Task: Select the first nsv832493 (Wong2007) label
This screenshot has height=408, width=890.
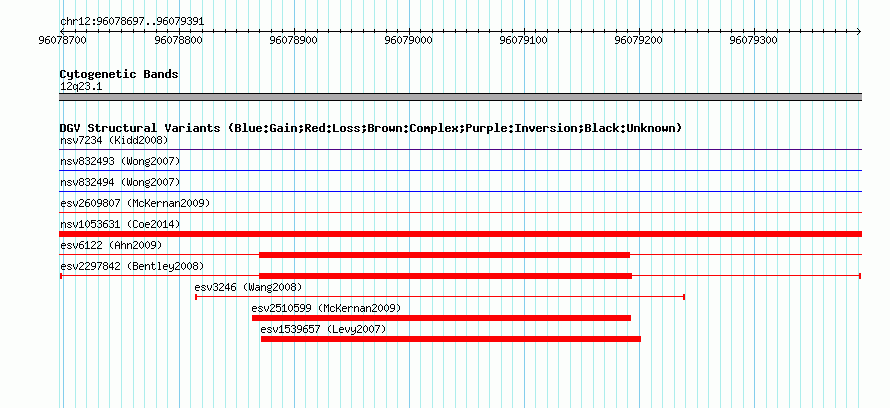Action: [x=120, y=161]
